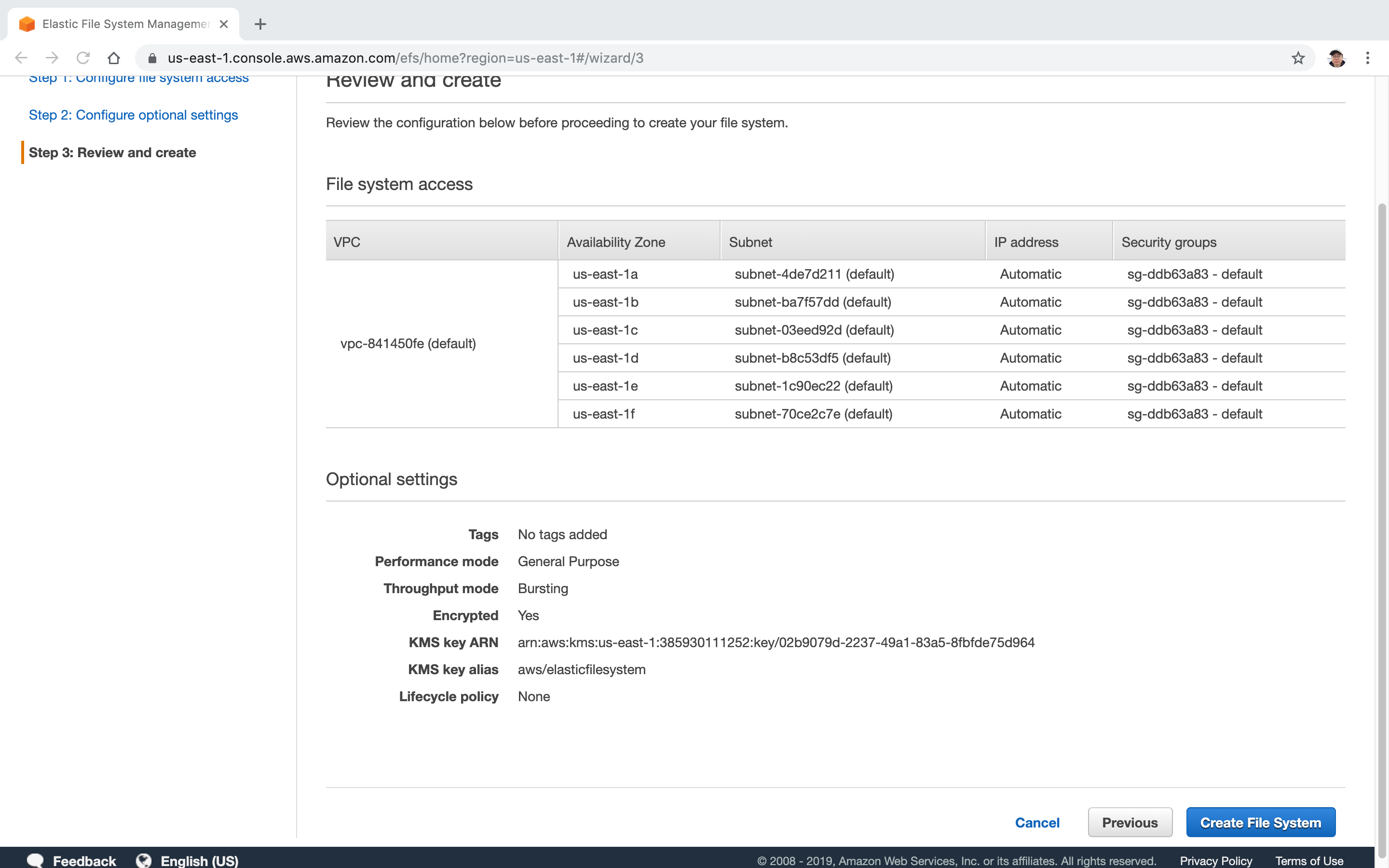The height and width of the screenshot is (868, 1389).
Task: Close the Elastic File System tab
Action: coord(224,24)
